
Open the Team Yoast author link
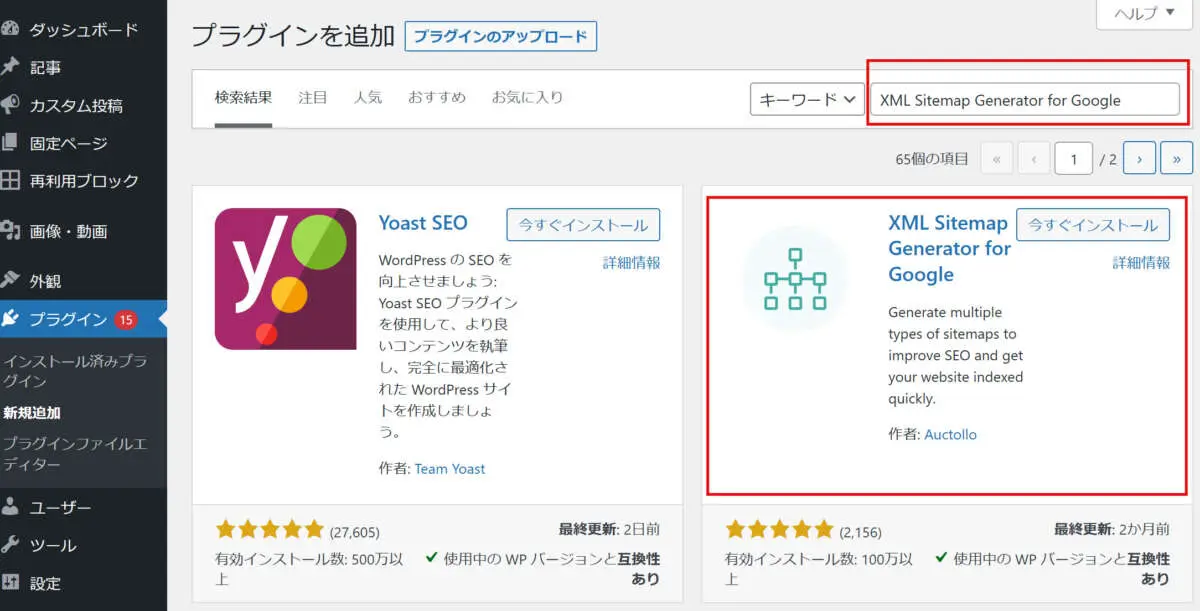coord(450,468)
